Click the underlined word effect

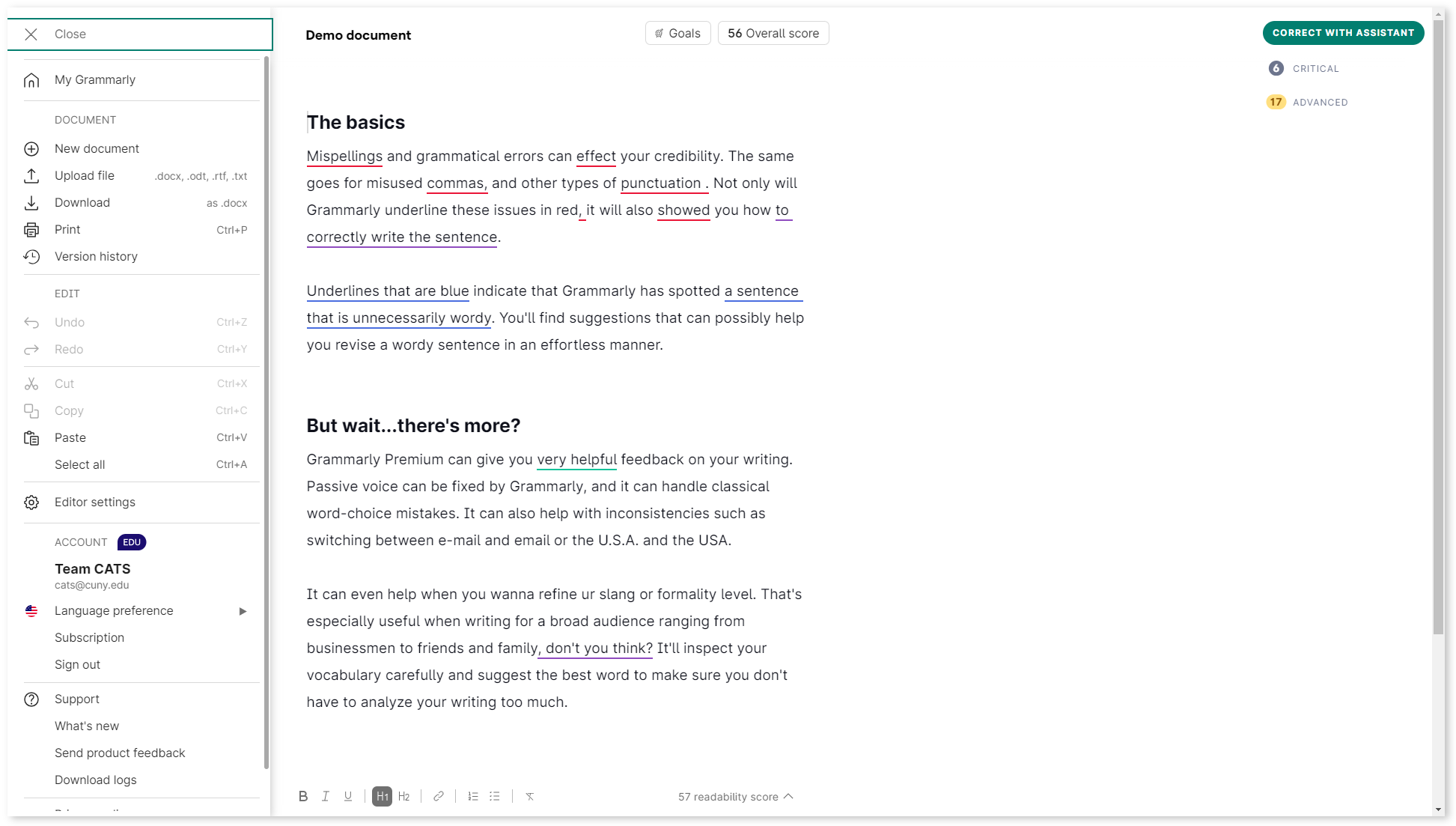coord(596,157)
